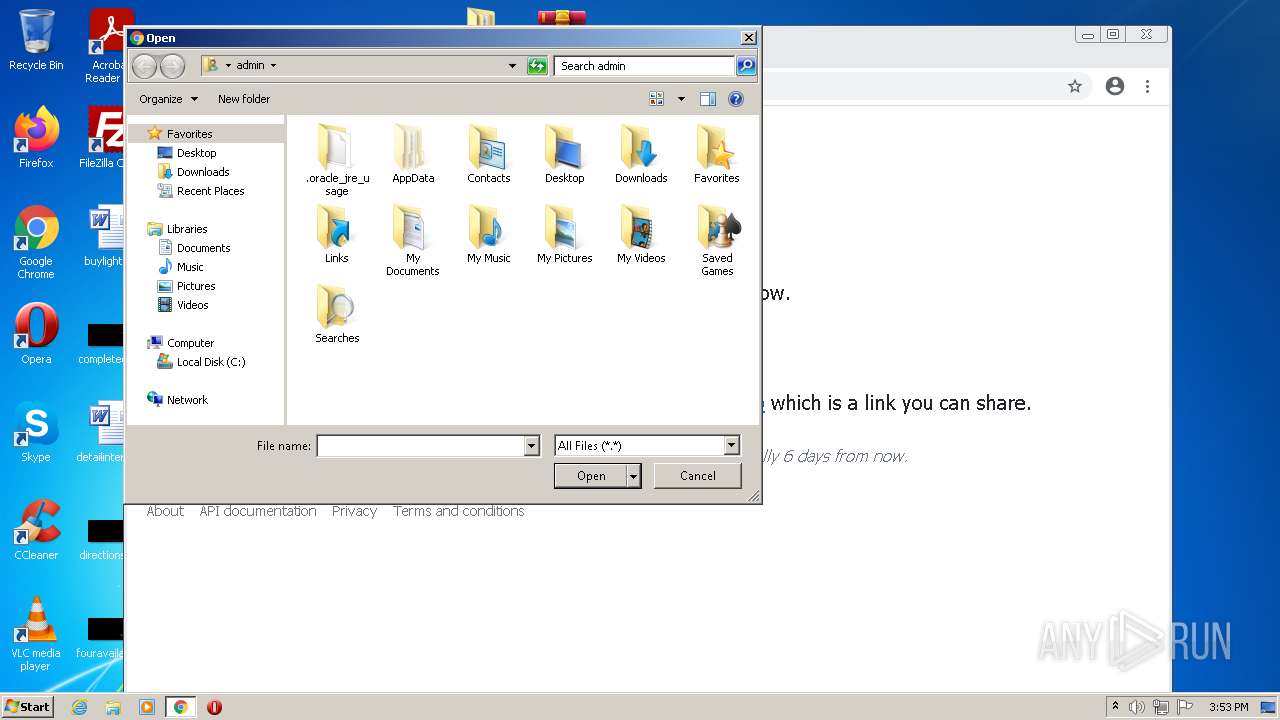Open Chrome three-dot menu
Image resolution: width=1280 pixels, height=720 pixels.
point(1148,86)
